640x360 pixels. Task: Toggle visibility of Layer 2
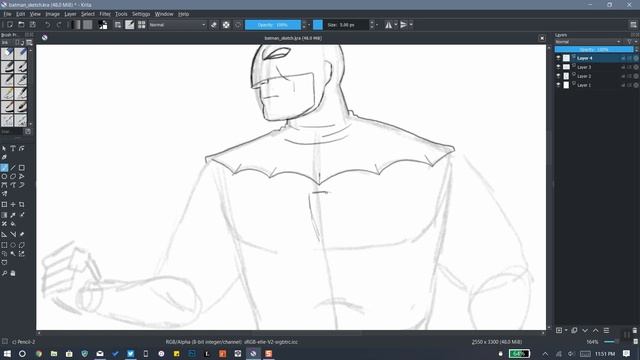click(x=558, y=76)
